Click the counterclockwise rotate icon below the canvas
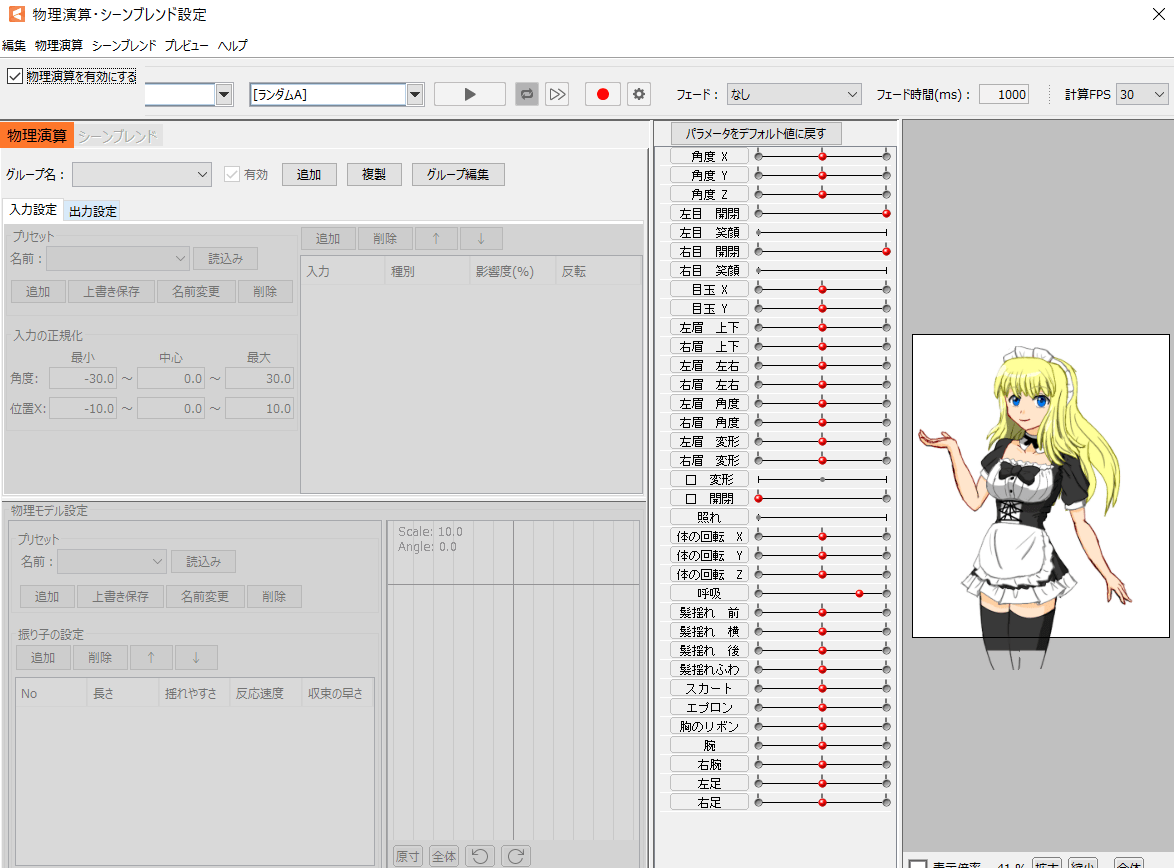The height and width of the screenshot is (868, 1174). tap(479, 856)
